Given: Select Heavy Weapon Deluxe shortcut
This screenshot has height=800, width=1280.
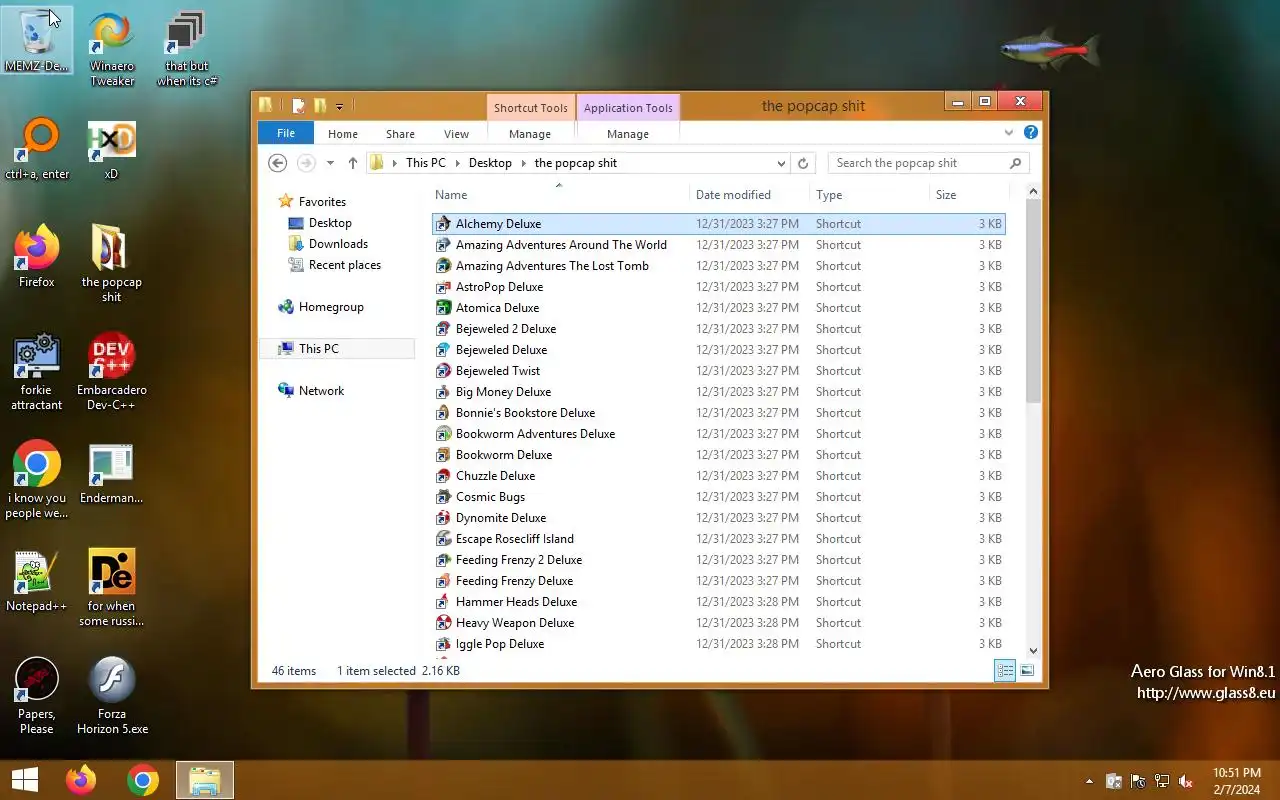Looking at the screenshot, I should 718,623.
